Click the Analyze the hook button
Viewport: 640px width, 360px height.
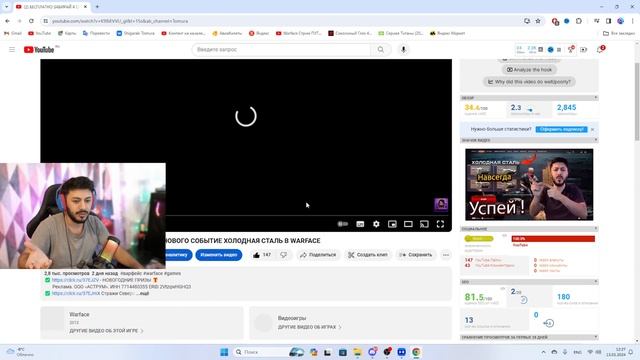[x=529, y=70]
